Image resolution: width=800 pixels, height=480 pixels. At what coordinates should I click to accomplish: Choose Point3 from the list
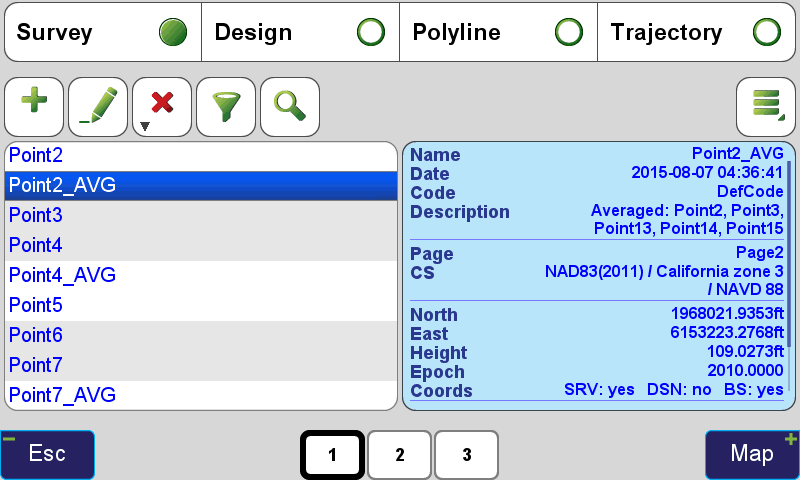point(201,215)
